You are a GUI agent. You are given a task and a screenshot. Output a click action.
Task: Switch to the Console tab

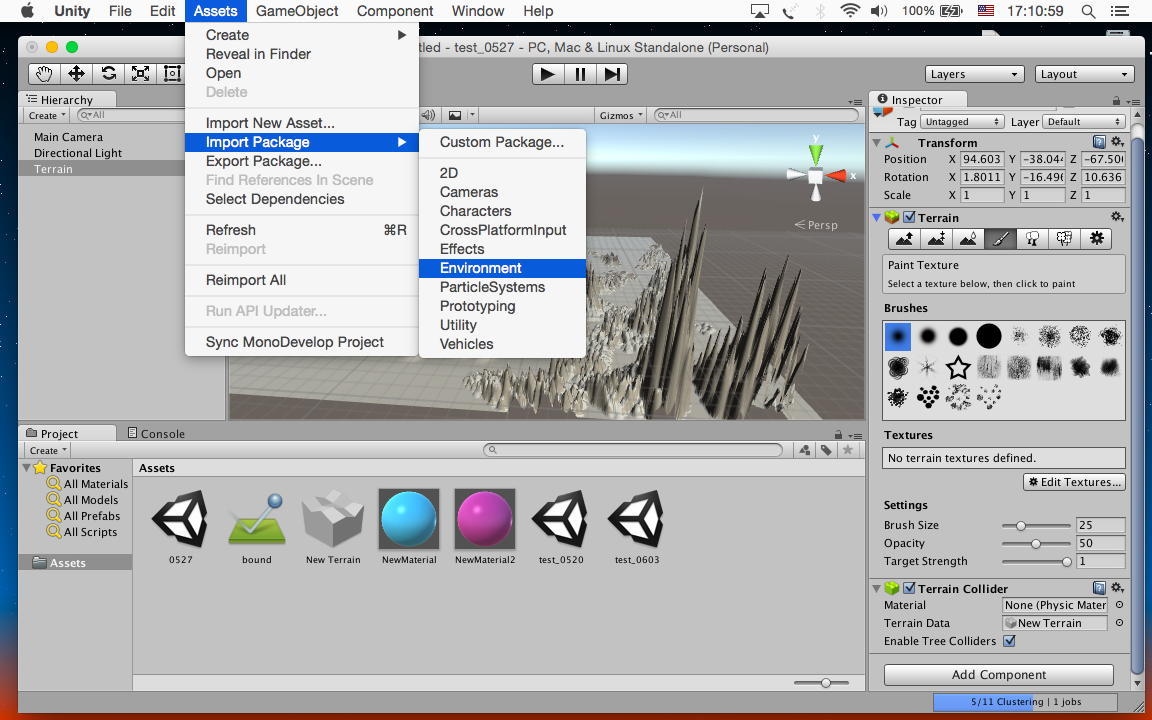coord(157,434)
